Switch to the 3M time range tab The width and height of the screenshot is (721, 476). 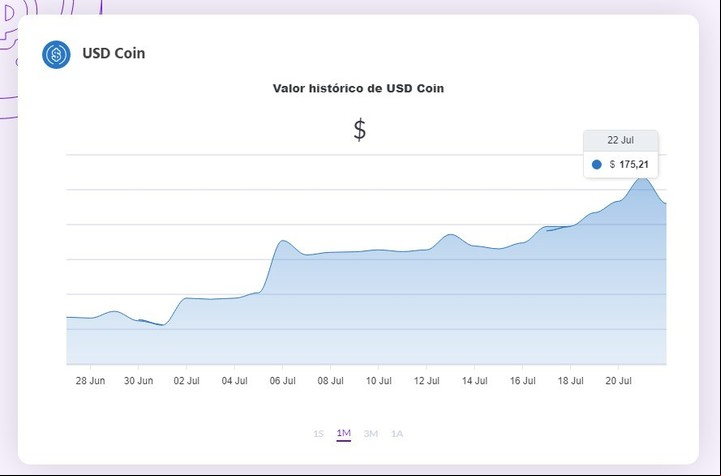371,434
